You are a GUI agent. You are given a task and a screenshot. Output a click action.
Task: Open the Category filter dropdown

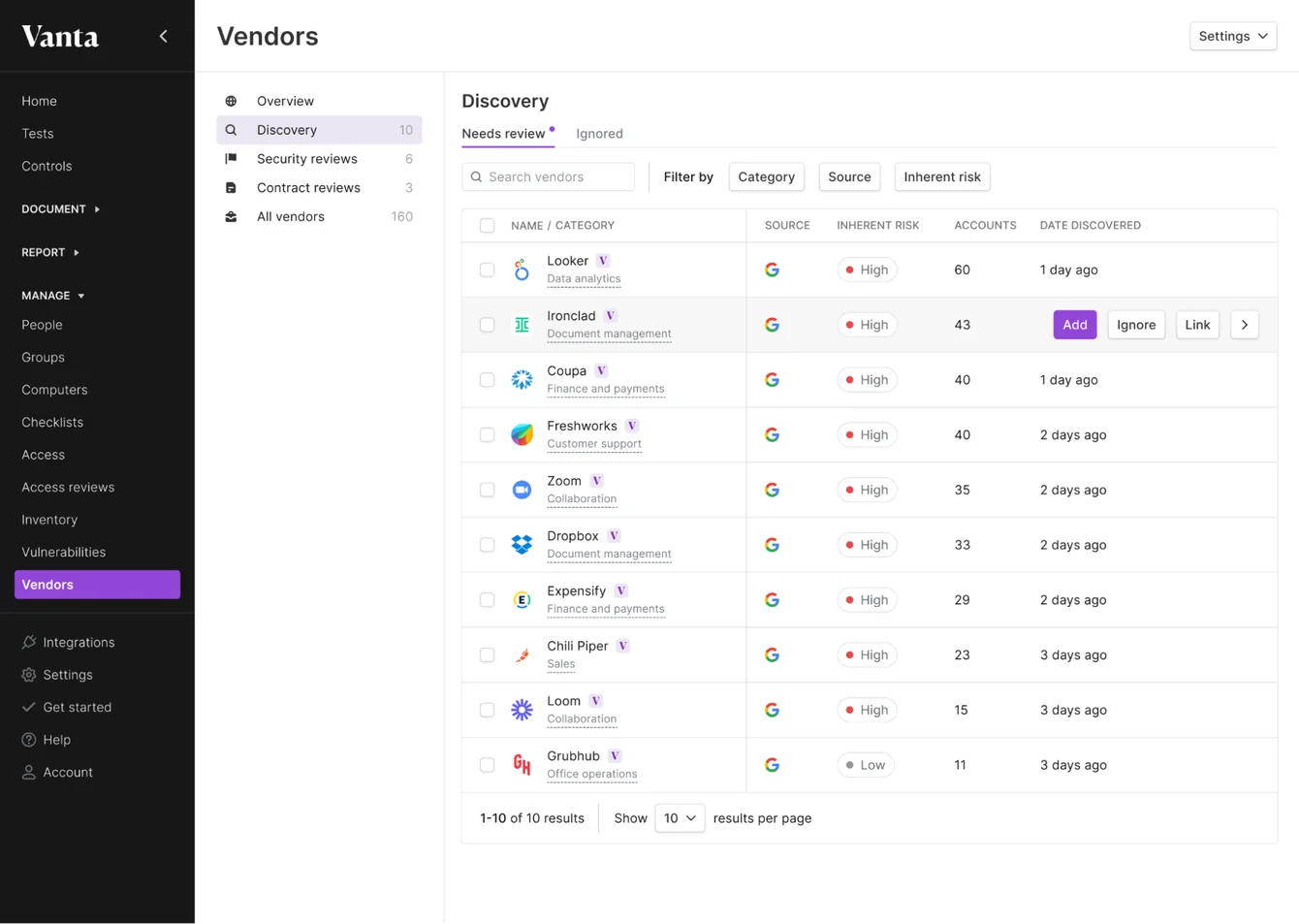766,176
